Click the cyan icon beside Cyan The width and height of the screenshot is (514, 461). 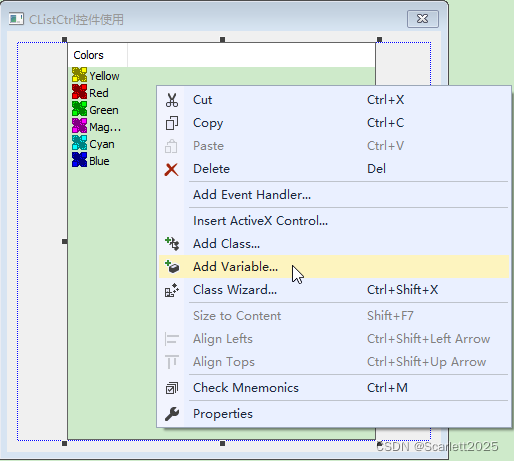[79, 143]
